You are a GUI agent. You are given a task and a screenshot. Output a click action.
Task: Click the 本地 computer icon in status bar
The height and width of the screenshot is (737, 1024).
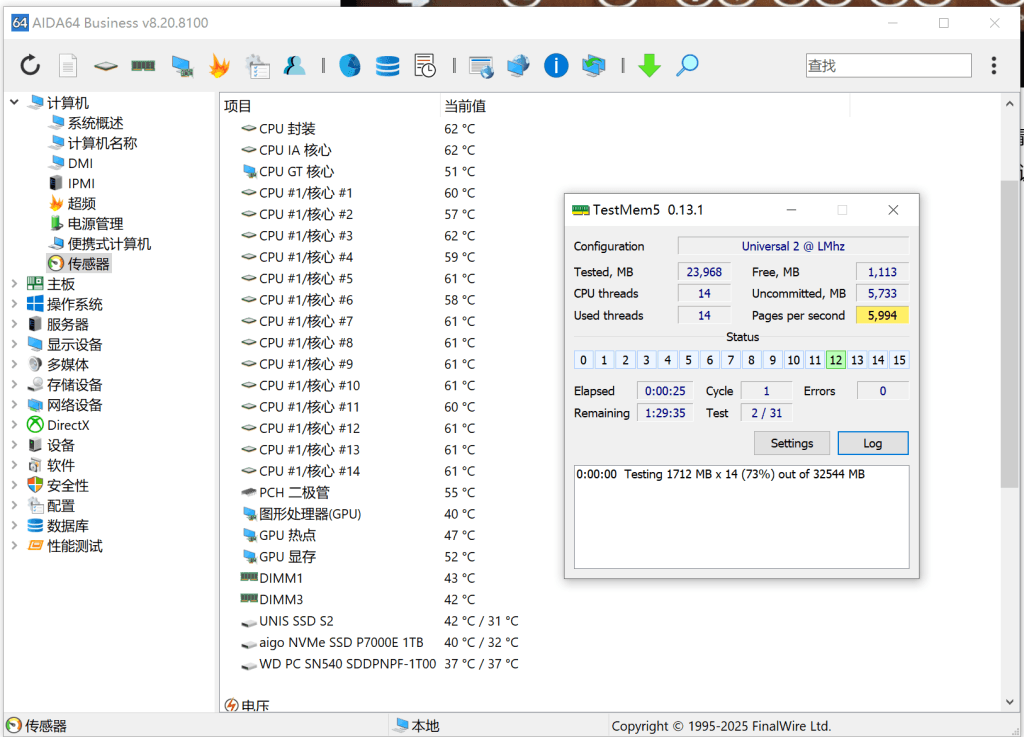pos(401,725)
